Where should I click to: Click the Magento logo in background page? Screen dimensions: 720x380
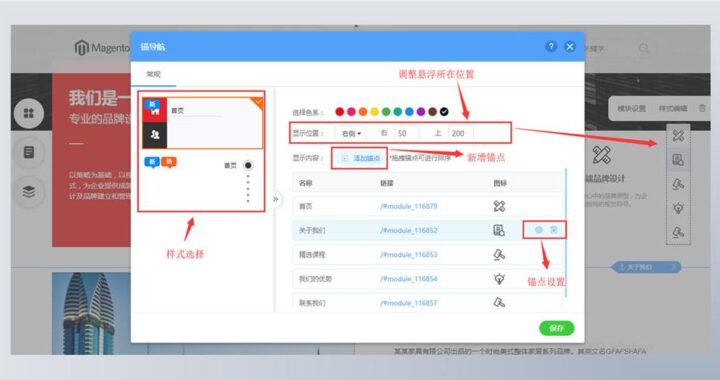pyautogui.click(x=102, y=47)
